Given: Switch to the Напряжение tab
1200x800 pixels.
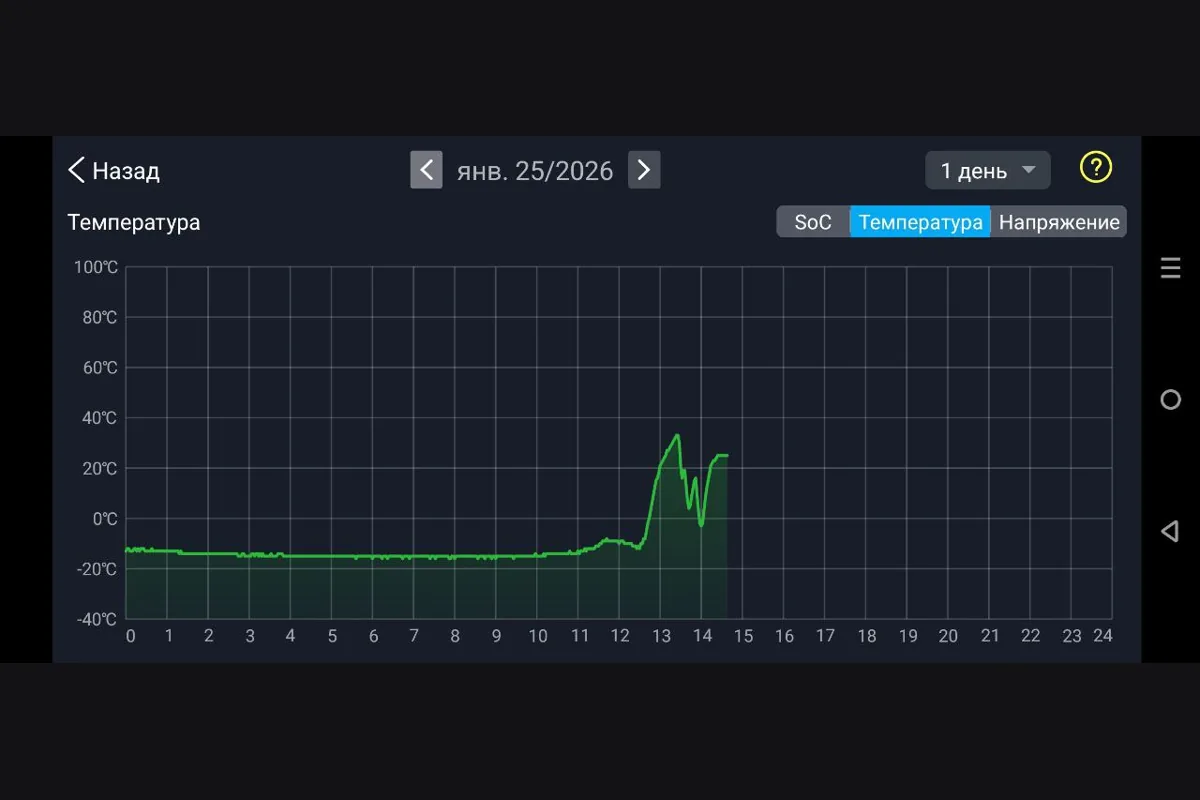Looking at the screenshot, I should tap(1059, 222).
